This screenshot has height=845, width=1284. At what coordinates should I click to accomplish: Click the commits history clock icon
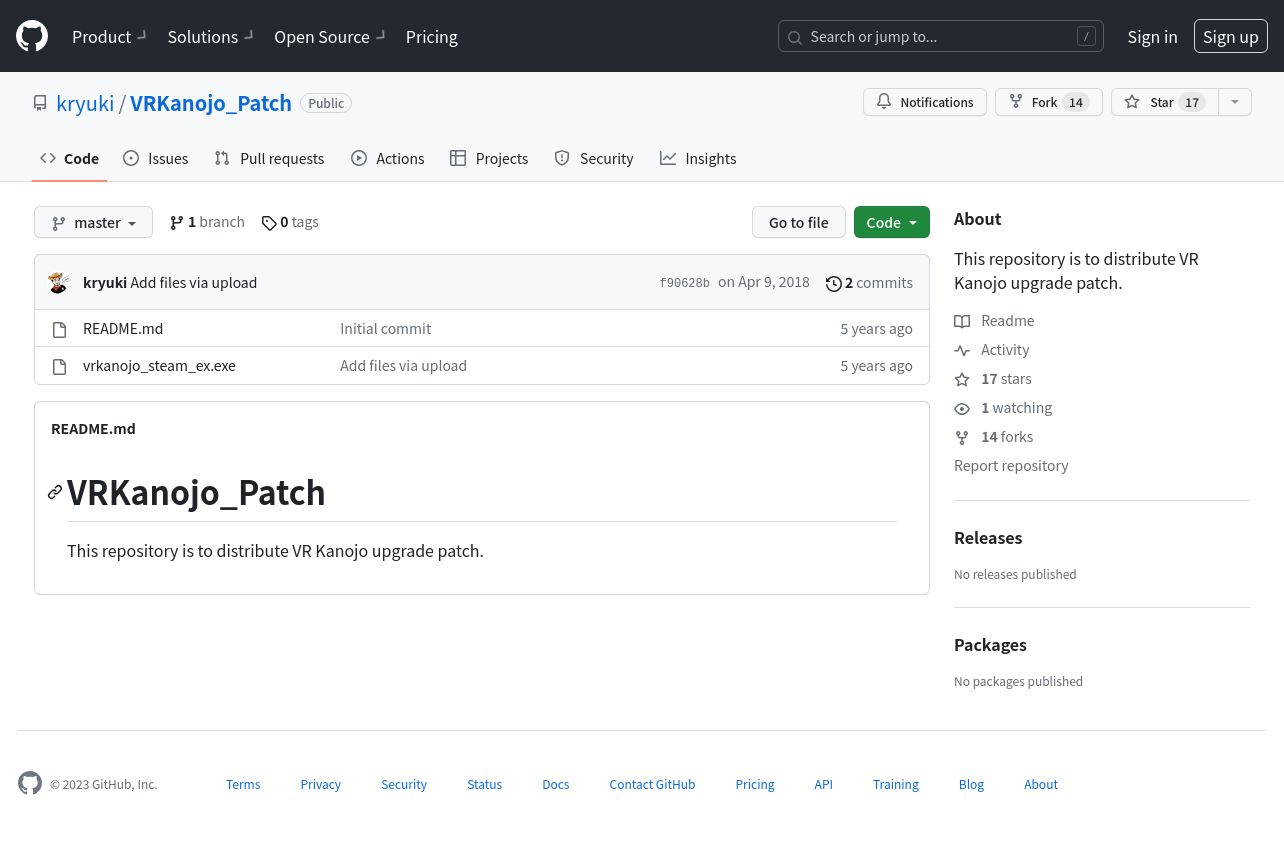833,284
